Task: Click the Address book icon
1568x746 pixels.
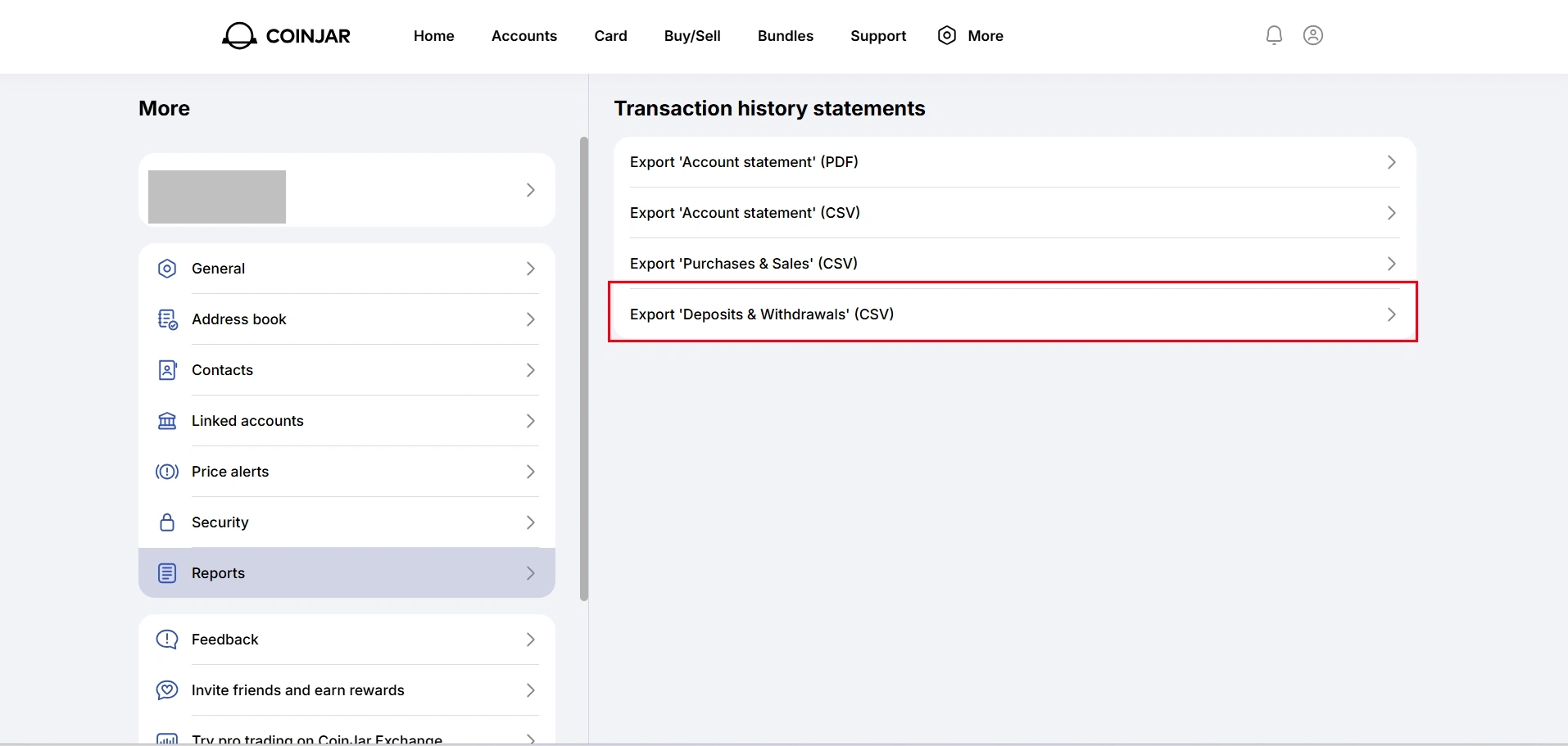Action: (x=167, y=319)
